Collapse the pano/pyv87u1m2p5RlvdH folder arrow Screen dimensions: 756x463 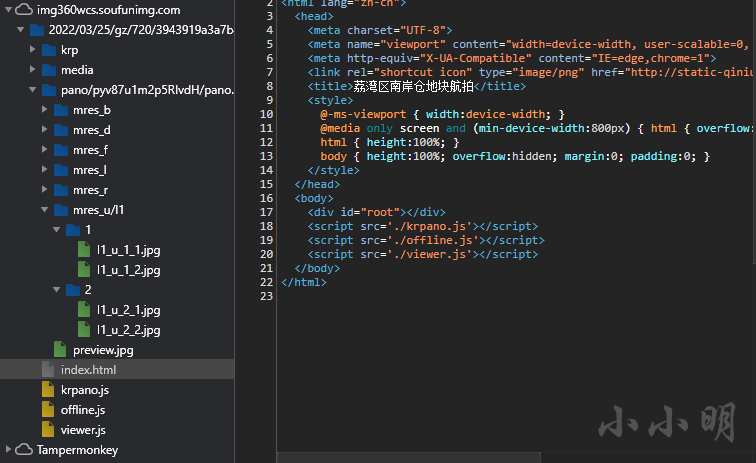(x=32, y=90)
